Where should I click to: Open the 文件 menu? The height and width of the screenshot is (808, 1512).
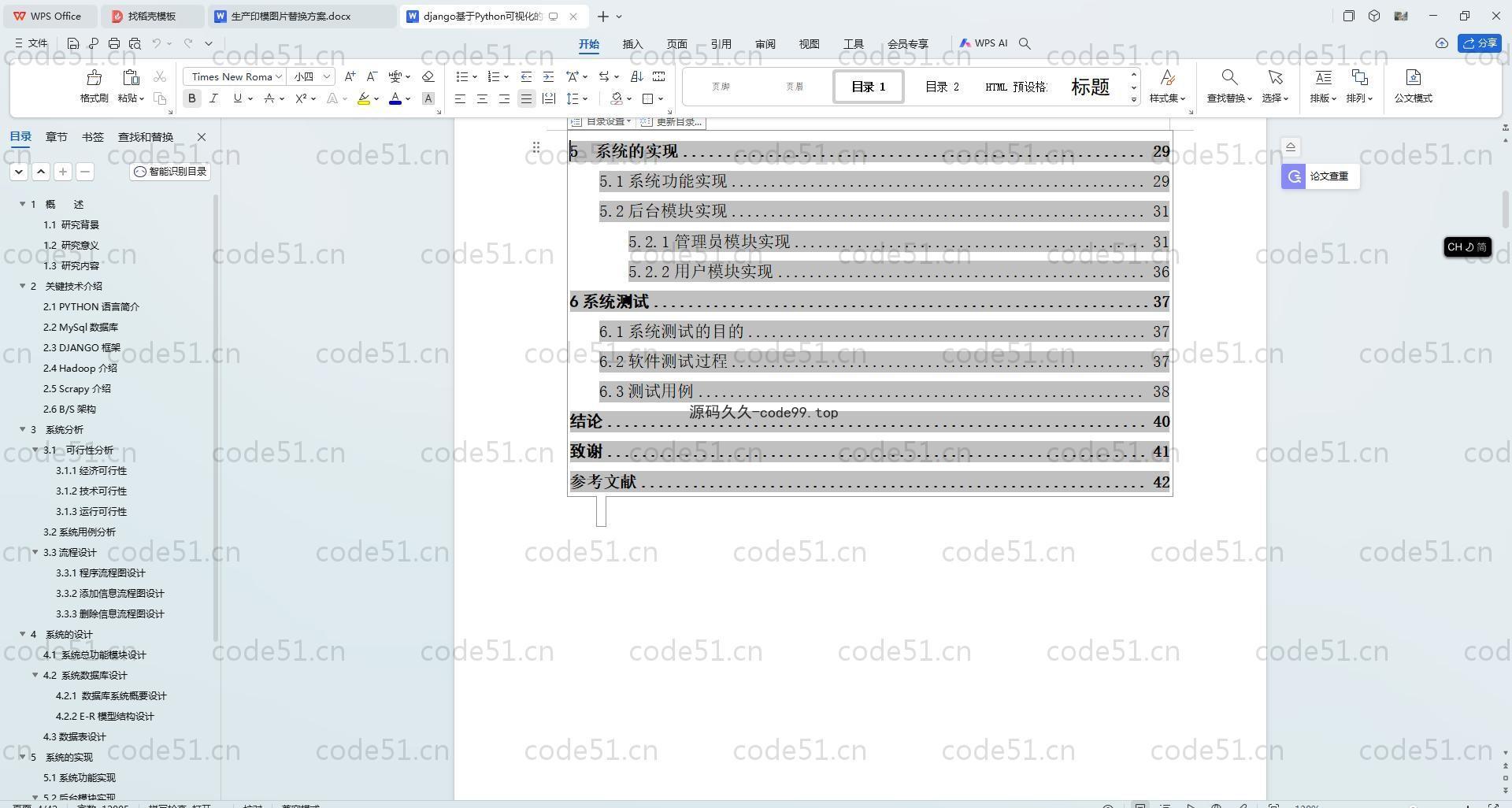click(31, 43)
